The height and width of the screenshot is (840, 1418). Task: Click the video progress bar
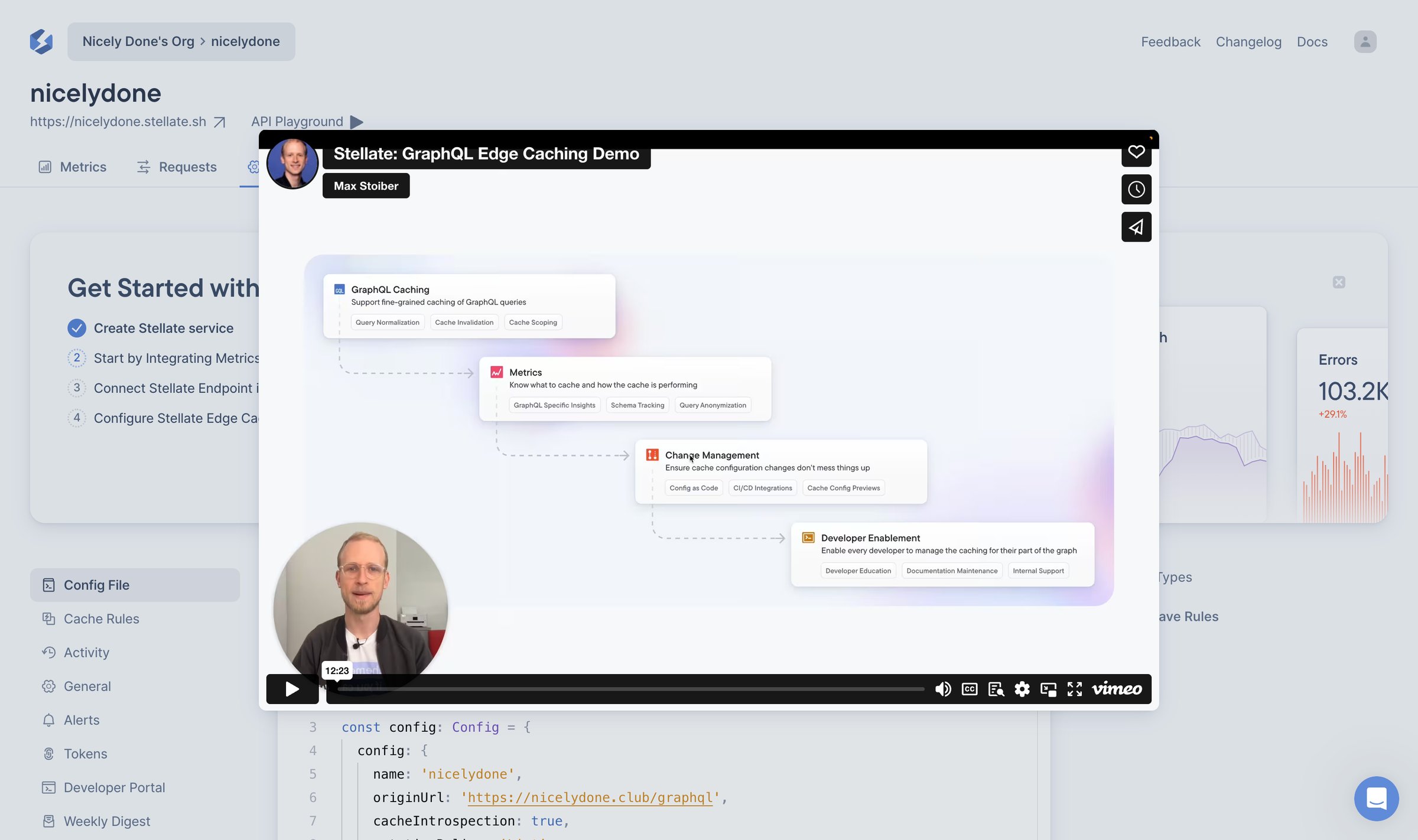[626, 689]
